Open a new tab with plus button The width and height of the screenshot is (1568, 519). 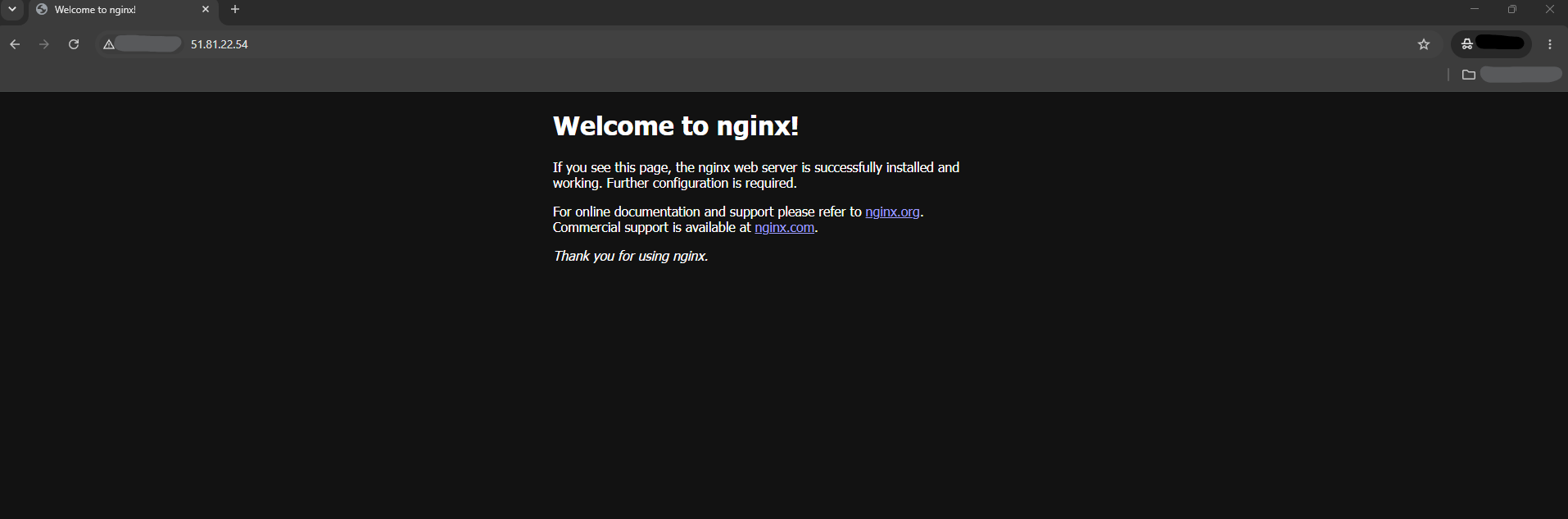pyautogui.click(x=235, y=10)
